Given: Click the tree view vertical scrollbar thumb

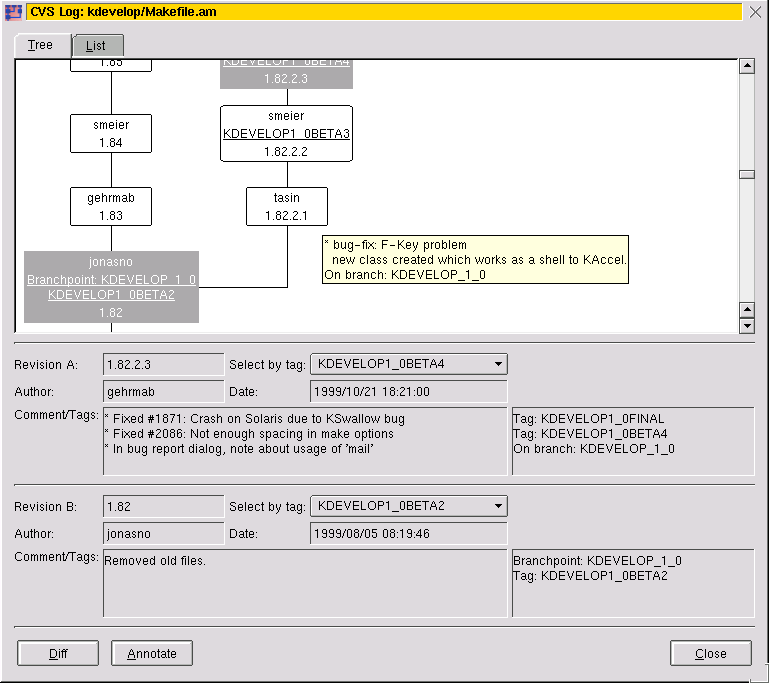Looking at the screenshot, I should click(x=746, y=175).
